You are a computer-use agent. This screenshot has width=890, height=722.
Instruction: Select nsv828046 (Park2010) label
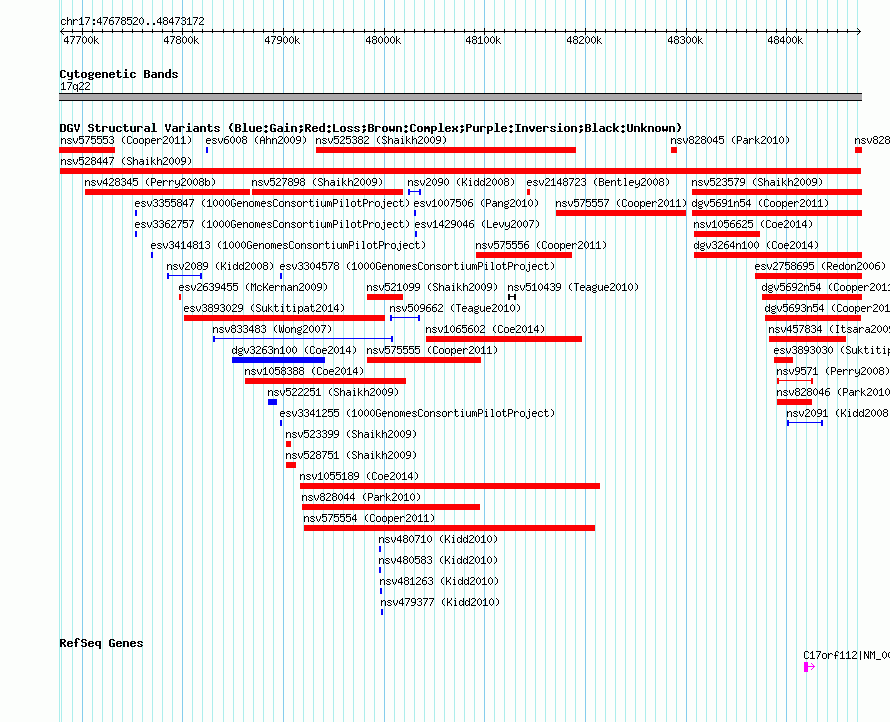(x=833, y=392)
